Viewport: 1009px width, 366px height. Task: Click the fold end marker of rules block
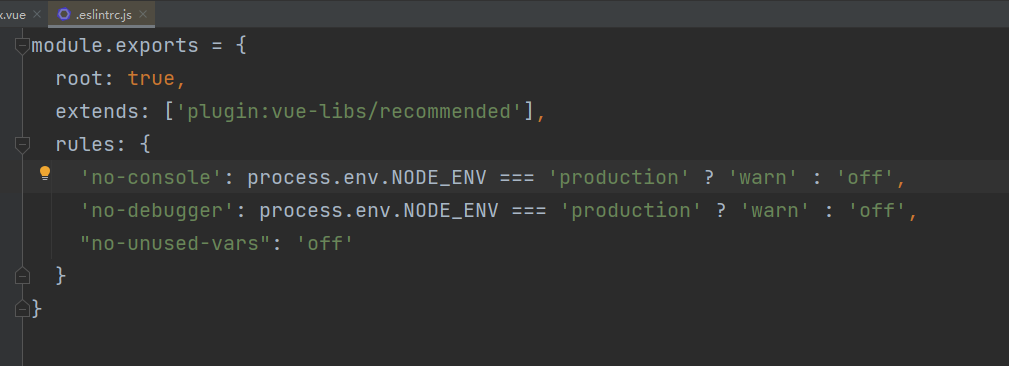23,275
